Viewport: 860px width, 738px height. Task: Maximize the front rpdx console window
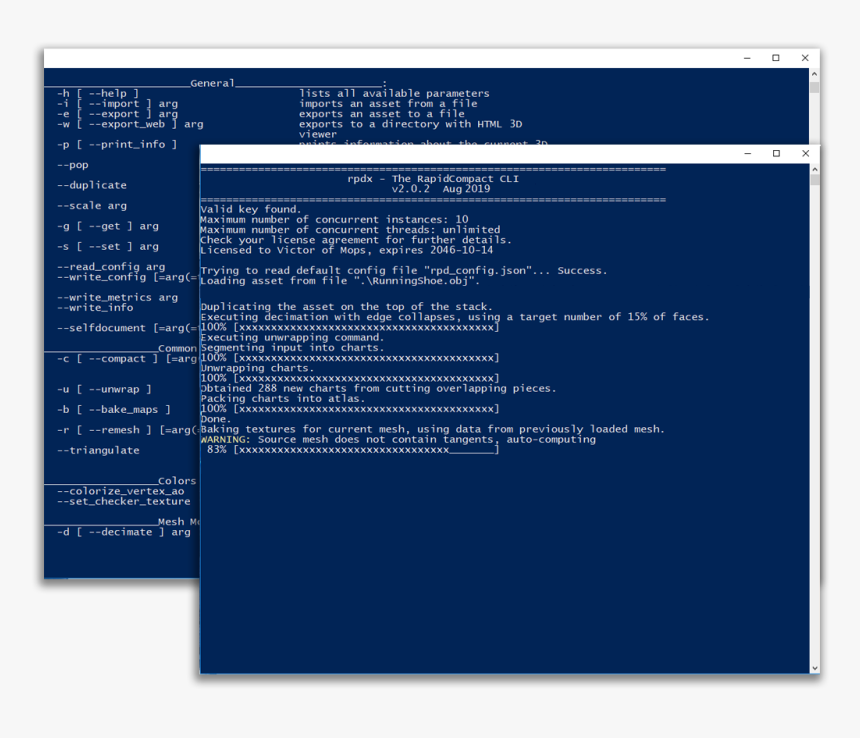click(x=776, y=154)
